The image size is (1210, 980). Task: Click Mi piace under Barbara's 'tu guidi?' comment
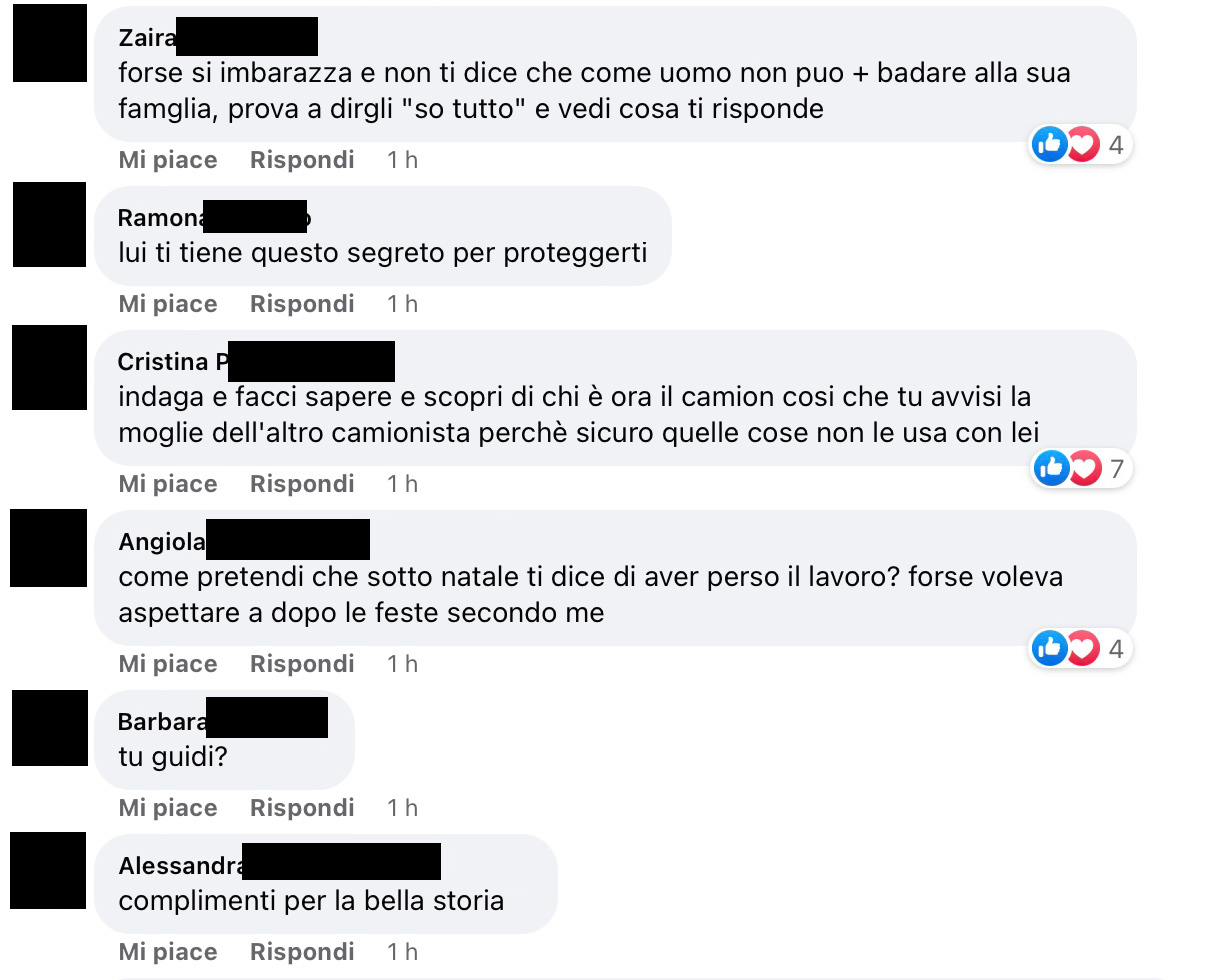coord(168,808)
